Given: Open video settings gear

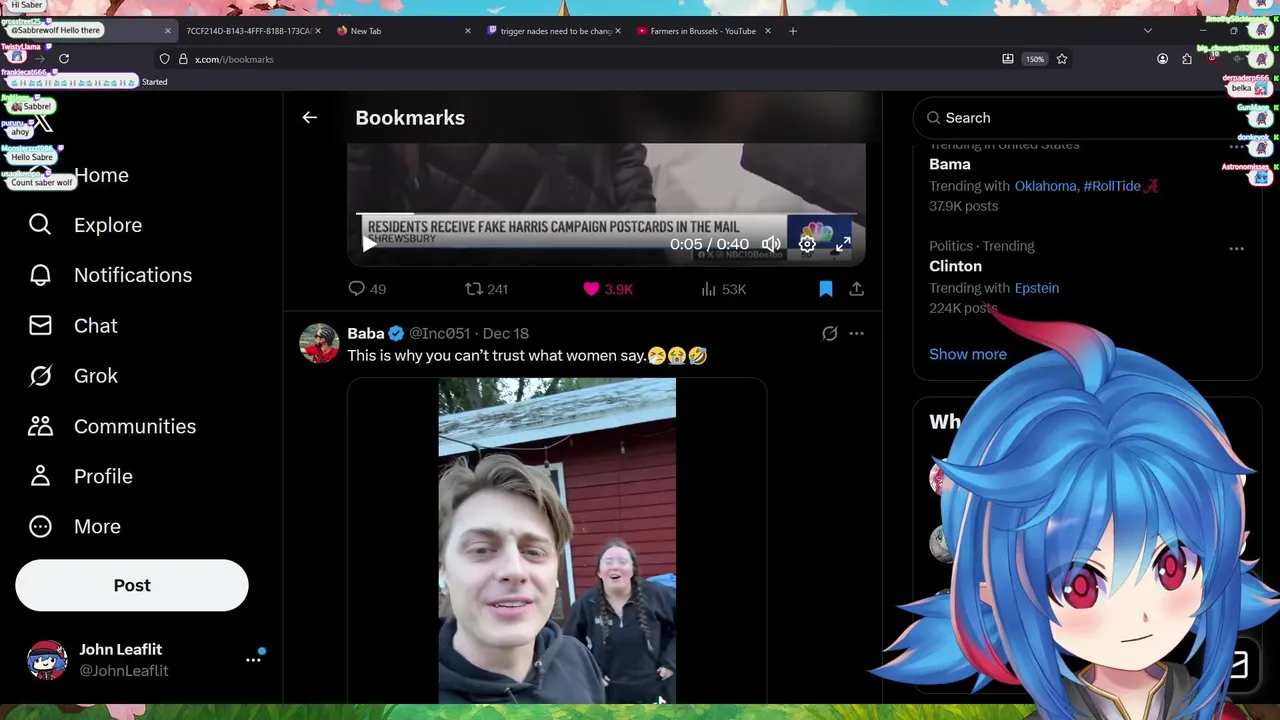Looking at the screenshot, I should click(x=807, y=244).
